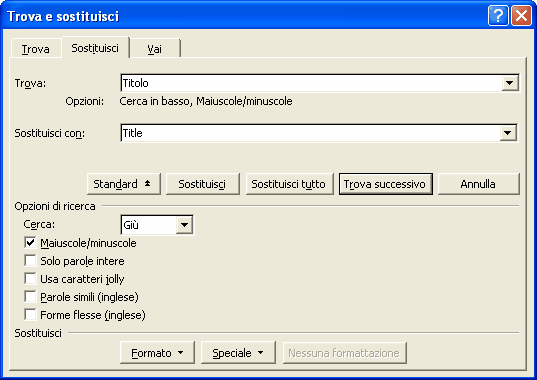
Task: Switch to the Trova tab
Action: click(36, 49)
